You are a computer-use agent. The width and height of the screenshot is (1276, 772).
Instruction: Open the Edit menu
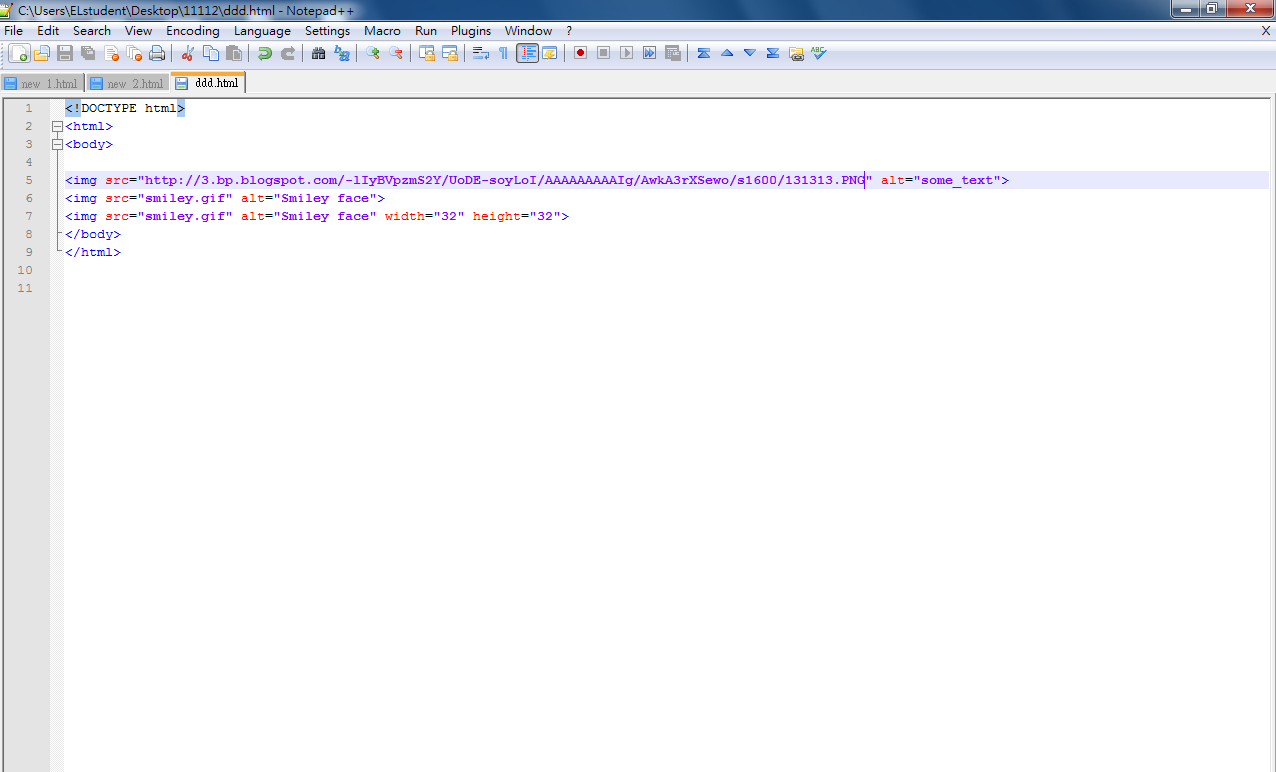click(48, 31)
